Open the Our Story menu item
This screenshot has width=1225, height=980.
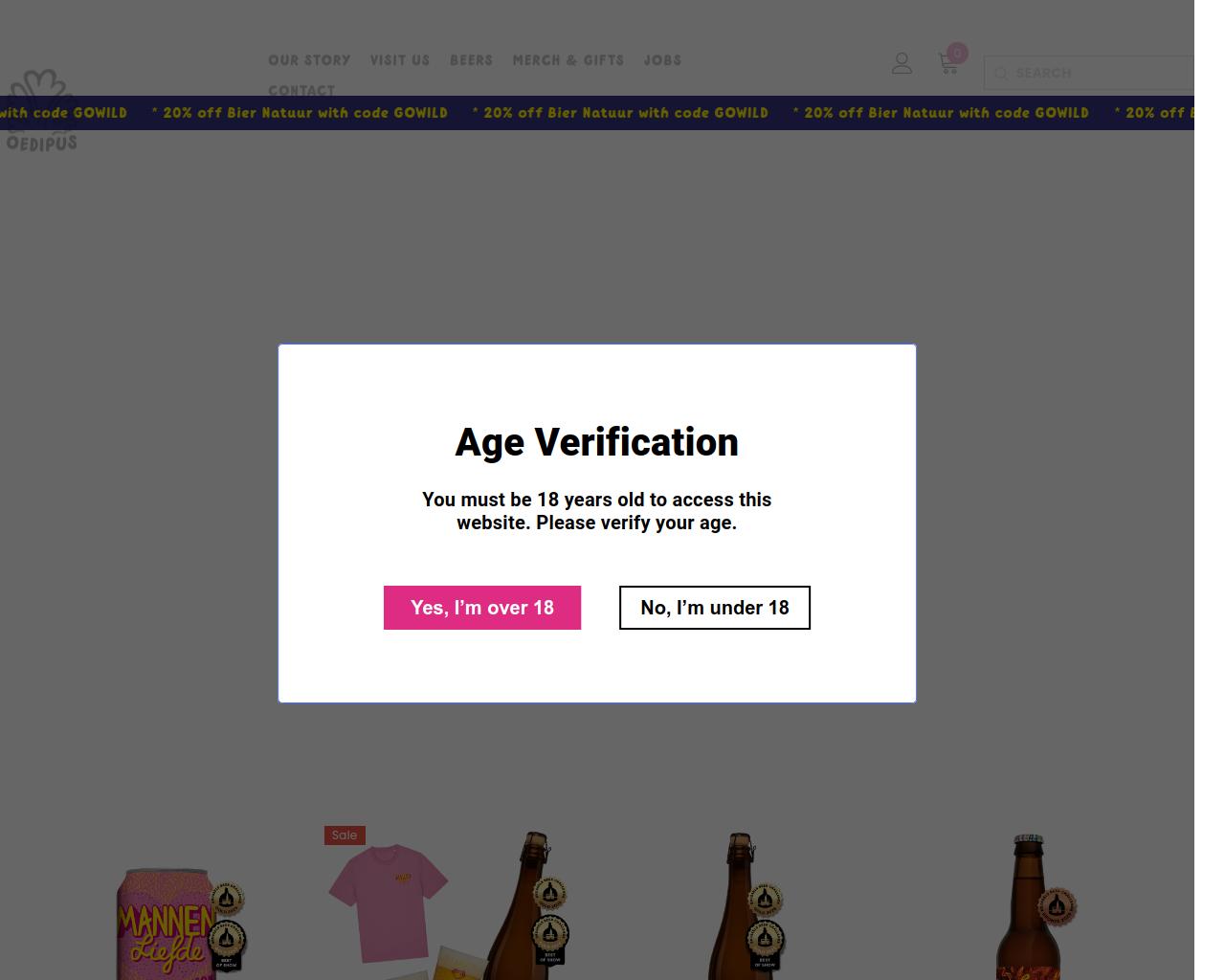(309, 60)
